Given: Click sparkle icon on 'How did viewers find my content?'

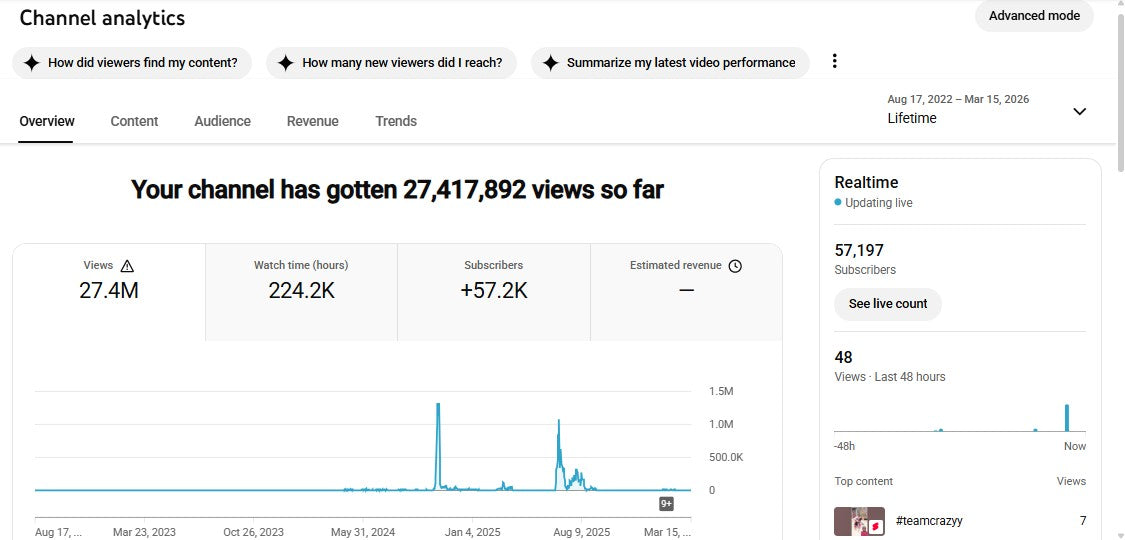Looking at the screenshot, I should click(x=32, y=63).
